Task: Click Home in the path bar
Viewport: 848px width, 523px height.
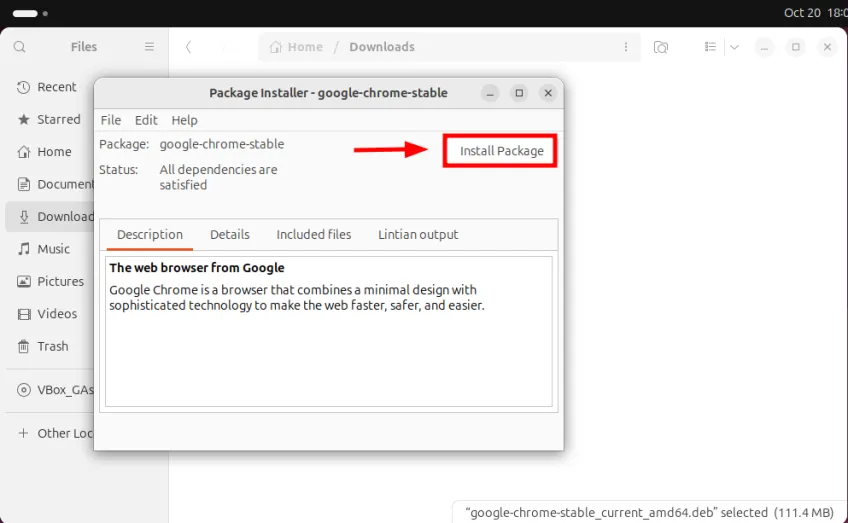Action: click(297, 47)
